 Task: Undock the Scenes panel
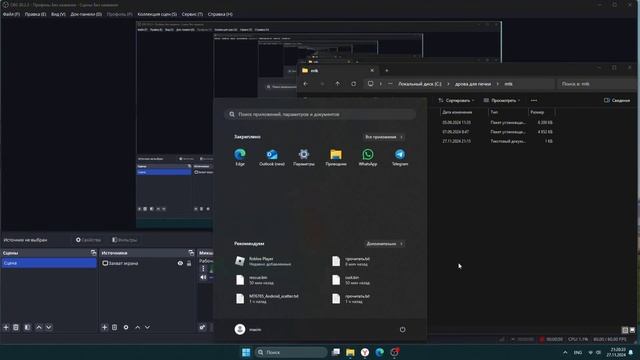(x=93, y=253)
